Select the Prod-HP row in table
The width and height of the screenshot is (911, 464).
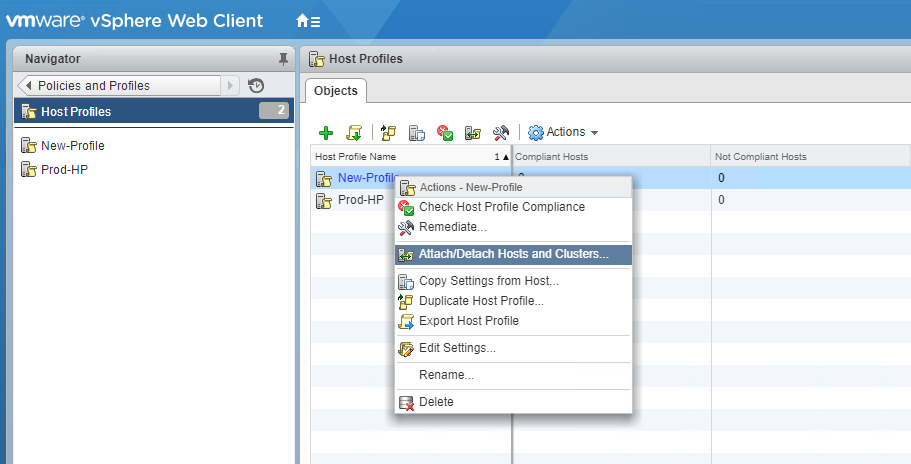[x=361, y=200]
